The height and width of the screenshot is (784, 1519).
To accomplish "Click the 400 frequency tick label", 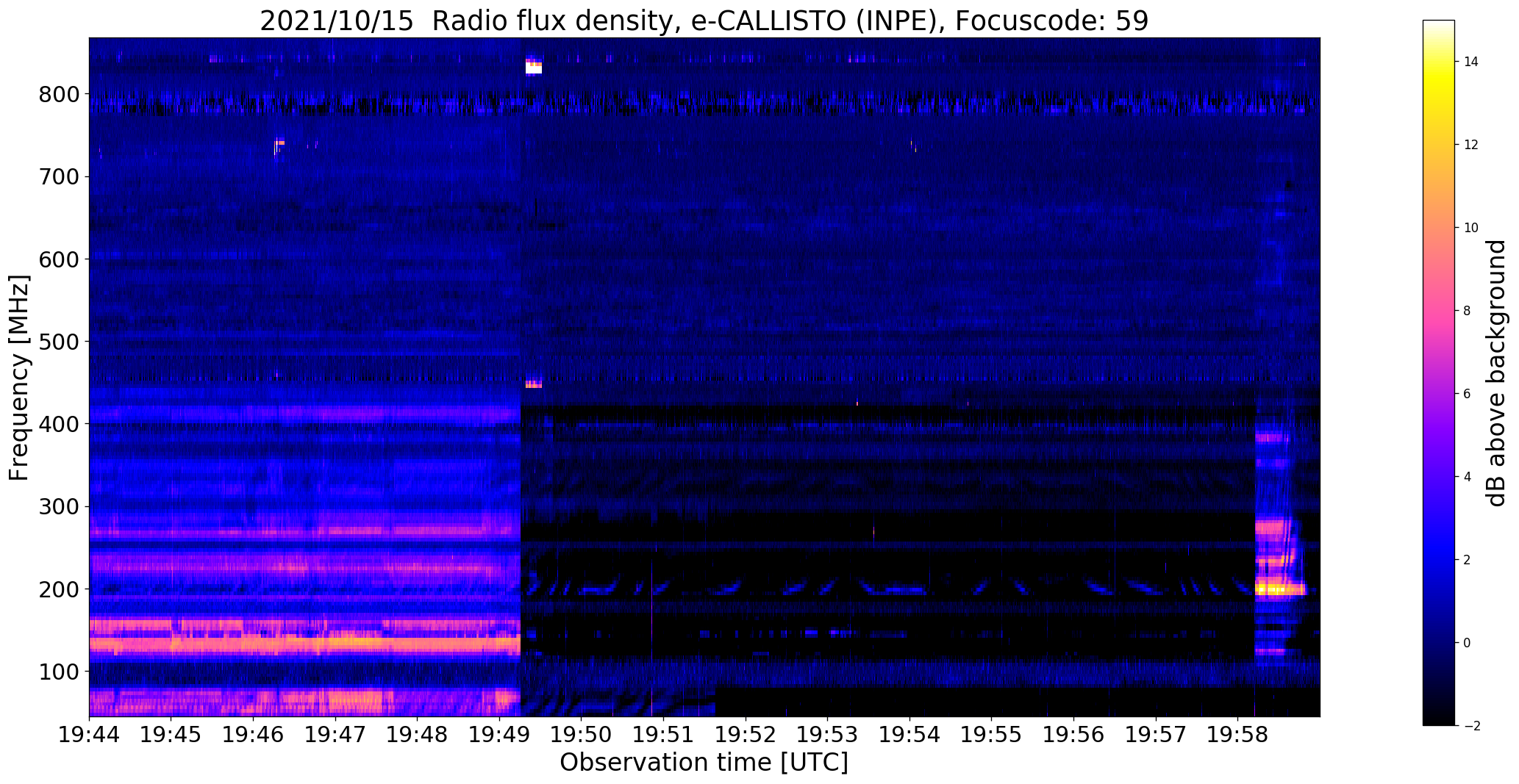I will 60,424.
